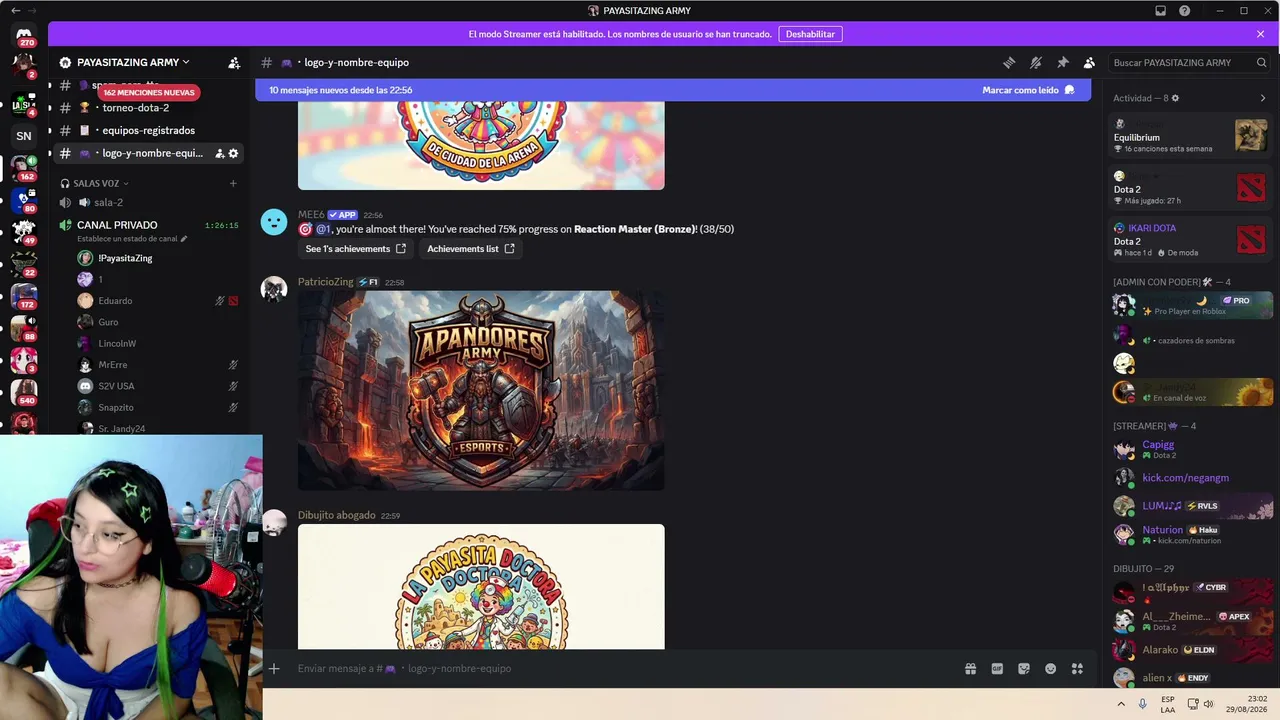The width and height of the screenshot is (1280, 720).
Task: Open Alarako's profile in member list
Action: coord(1190,650)
